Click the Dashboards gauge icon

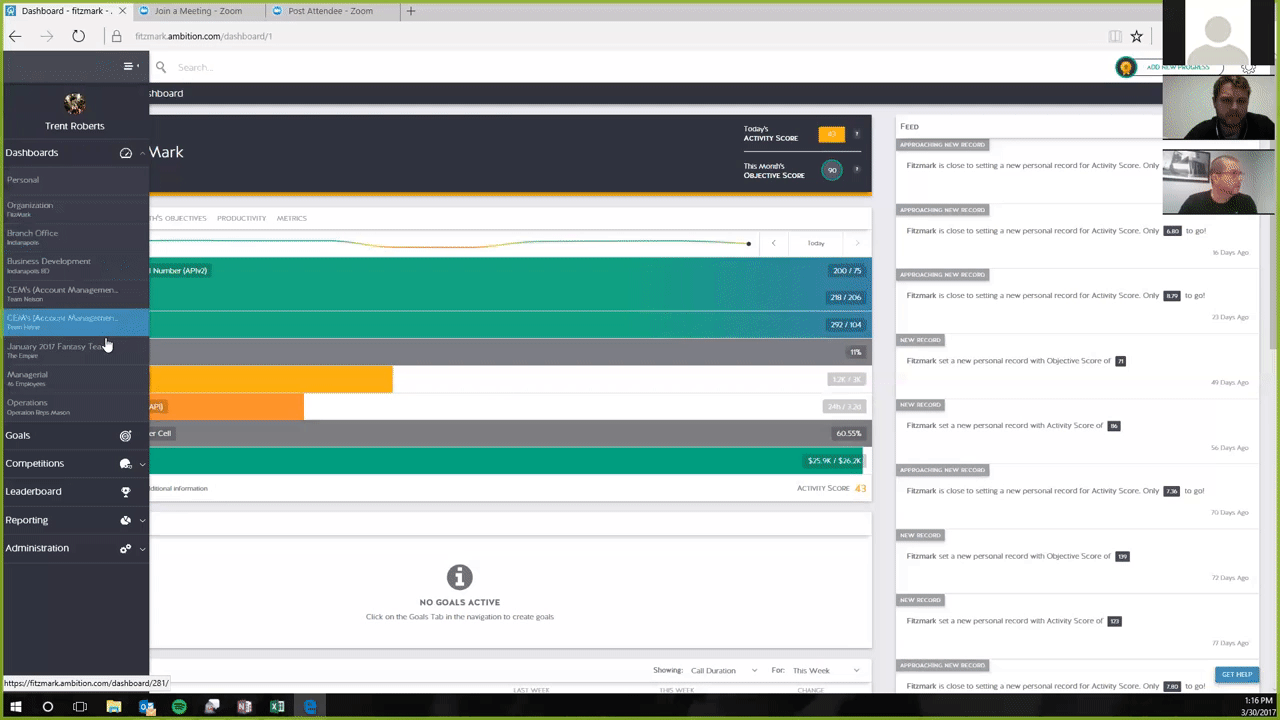click(126, 153)
